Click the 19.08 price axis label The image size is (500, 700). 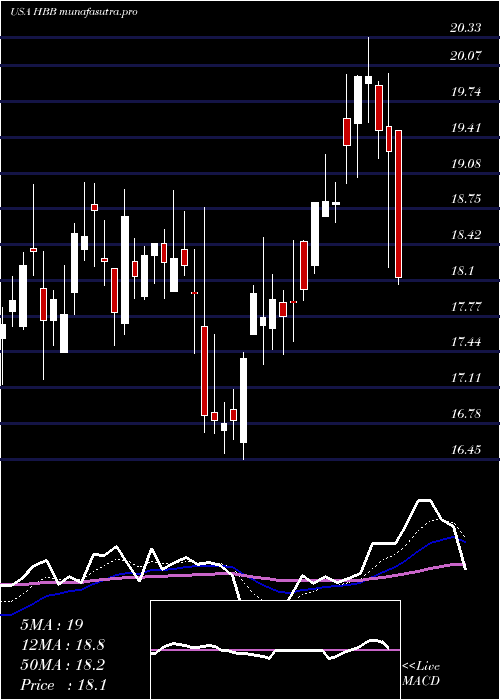[x=466, y=163]
